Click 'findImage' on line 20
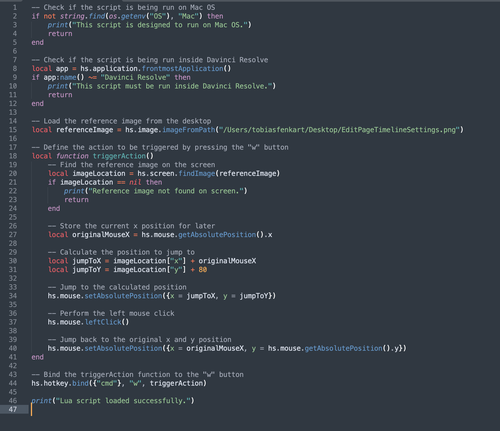Image resolution: width=500 pixels, height=431 pixels. click(197, 173)
